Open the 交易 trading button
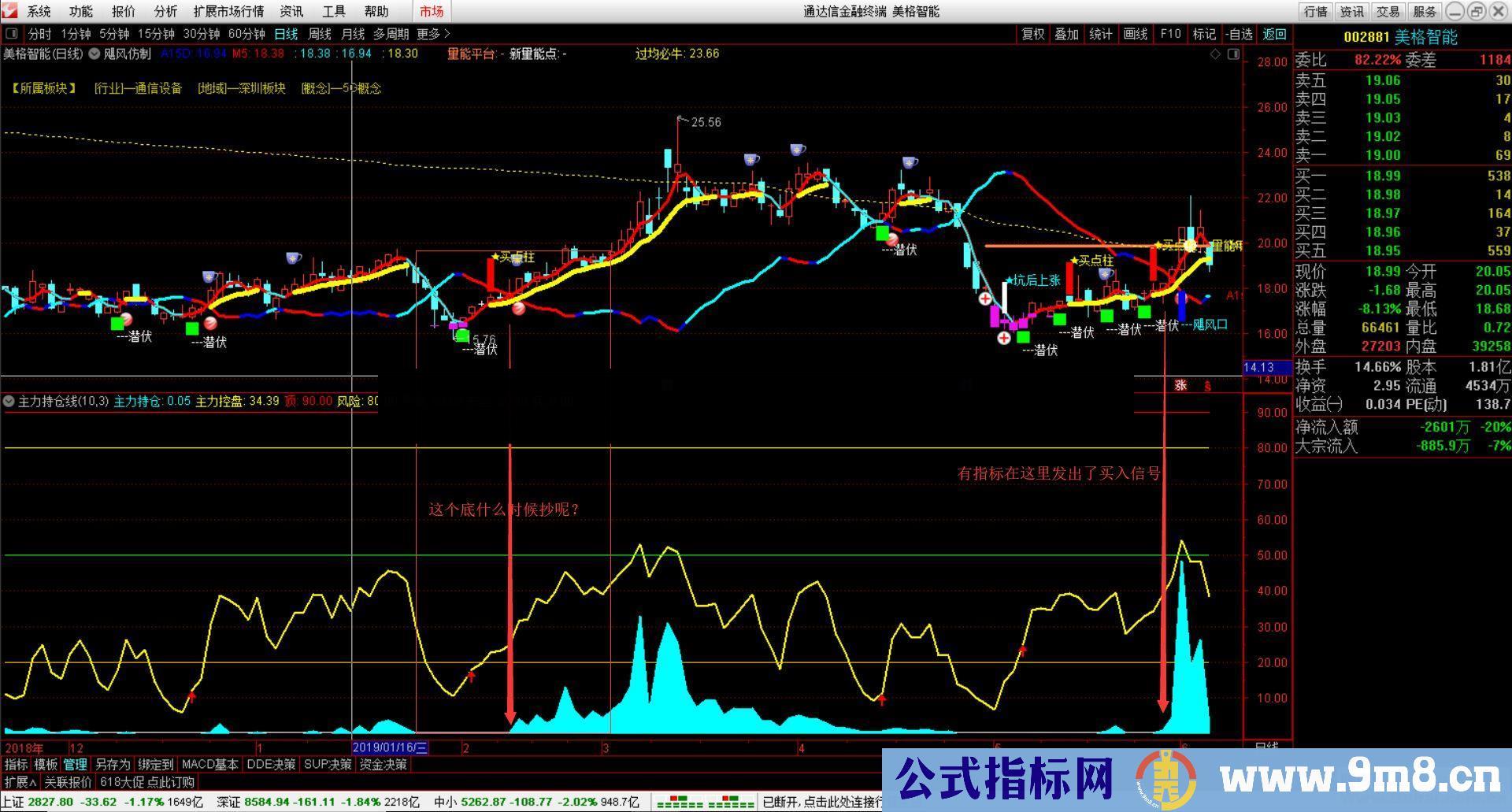Screen dimensions: 1512x812 1388,11
